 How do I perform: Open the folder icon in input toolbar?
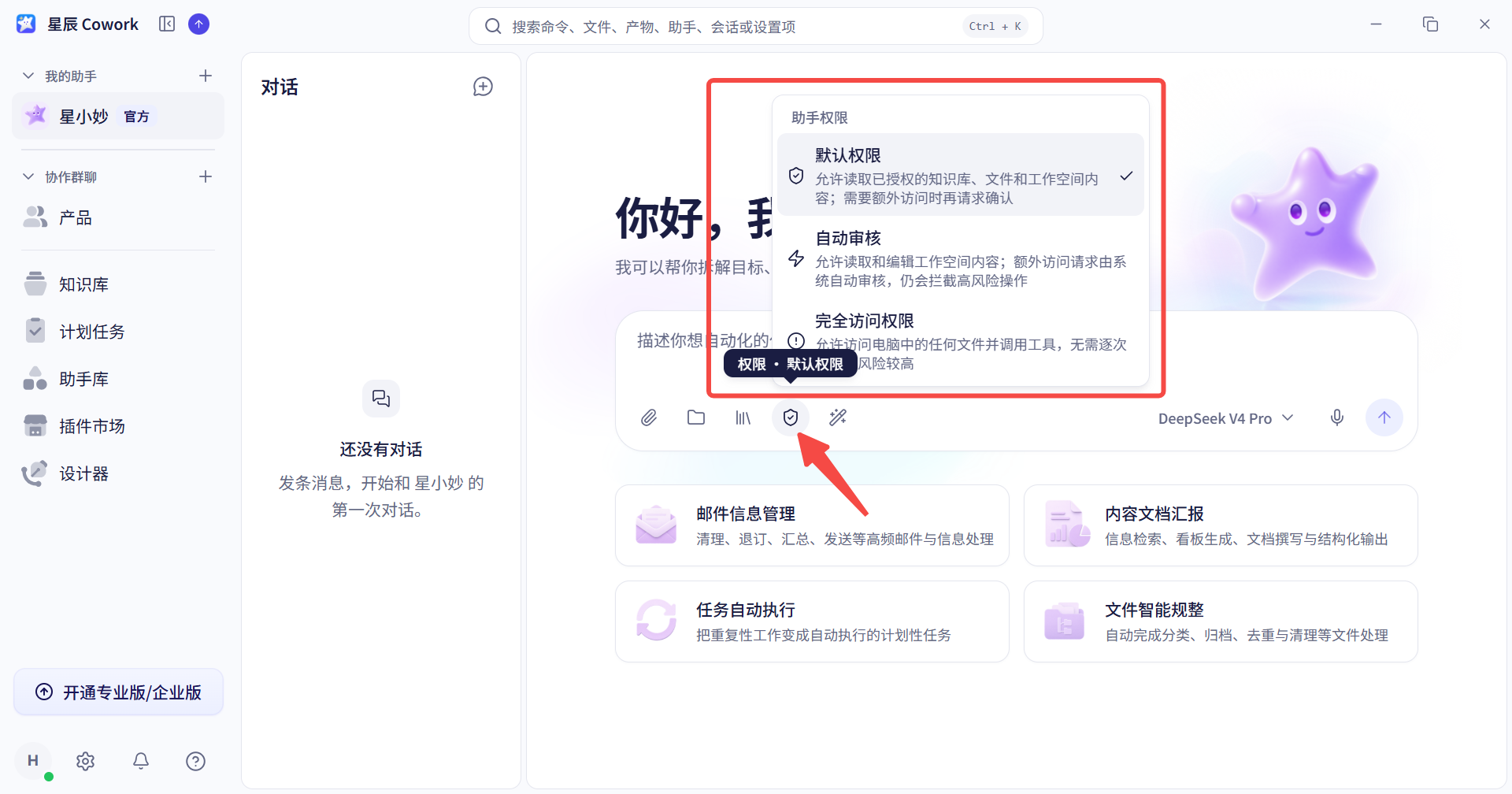[x=696, y=417]
